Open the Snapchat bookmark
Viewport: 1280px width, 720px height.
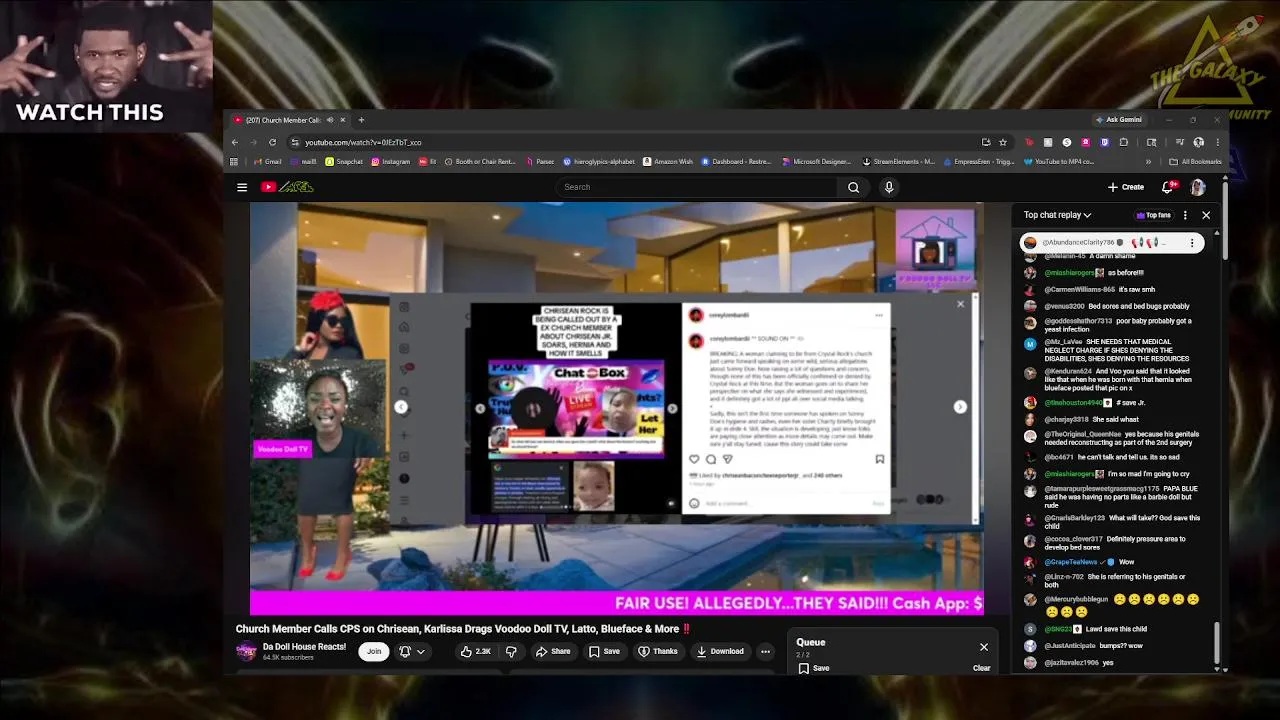tap(344, 162)
